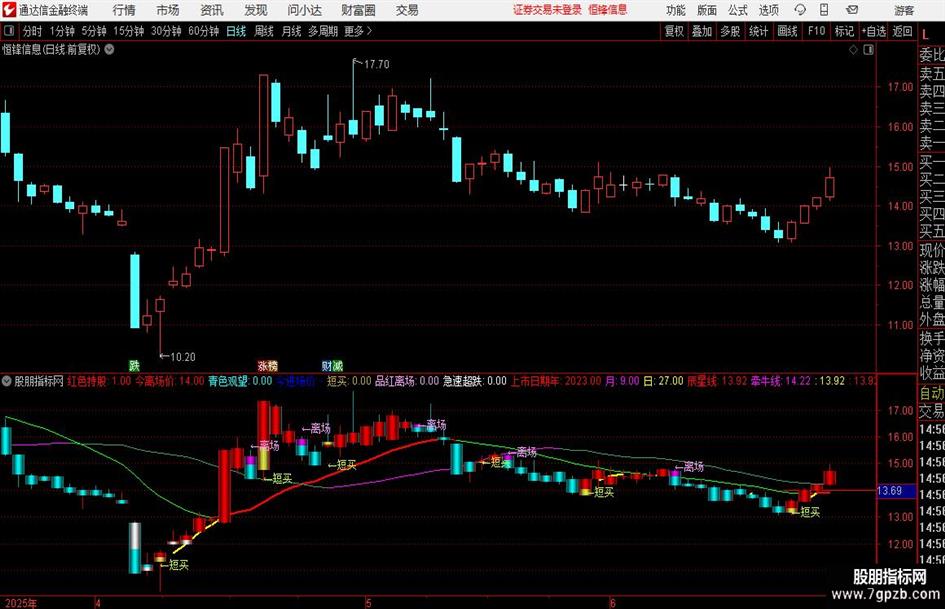945x609 pixels.
Task: Click the 画线 drawing button
Action: click(x=787, y=31)
